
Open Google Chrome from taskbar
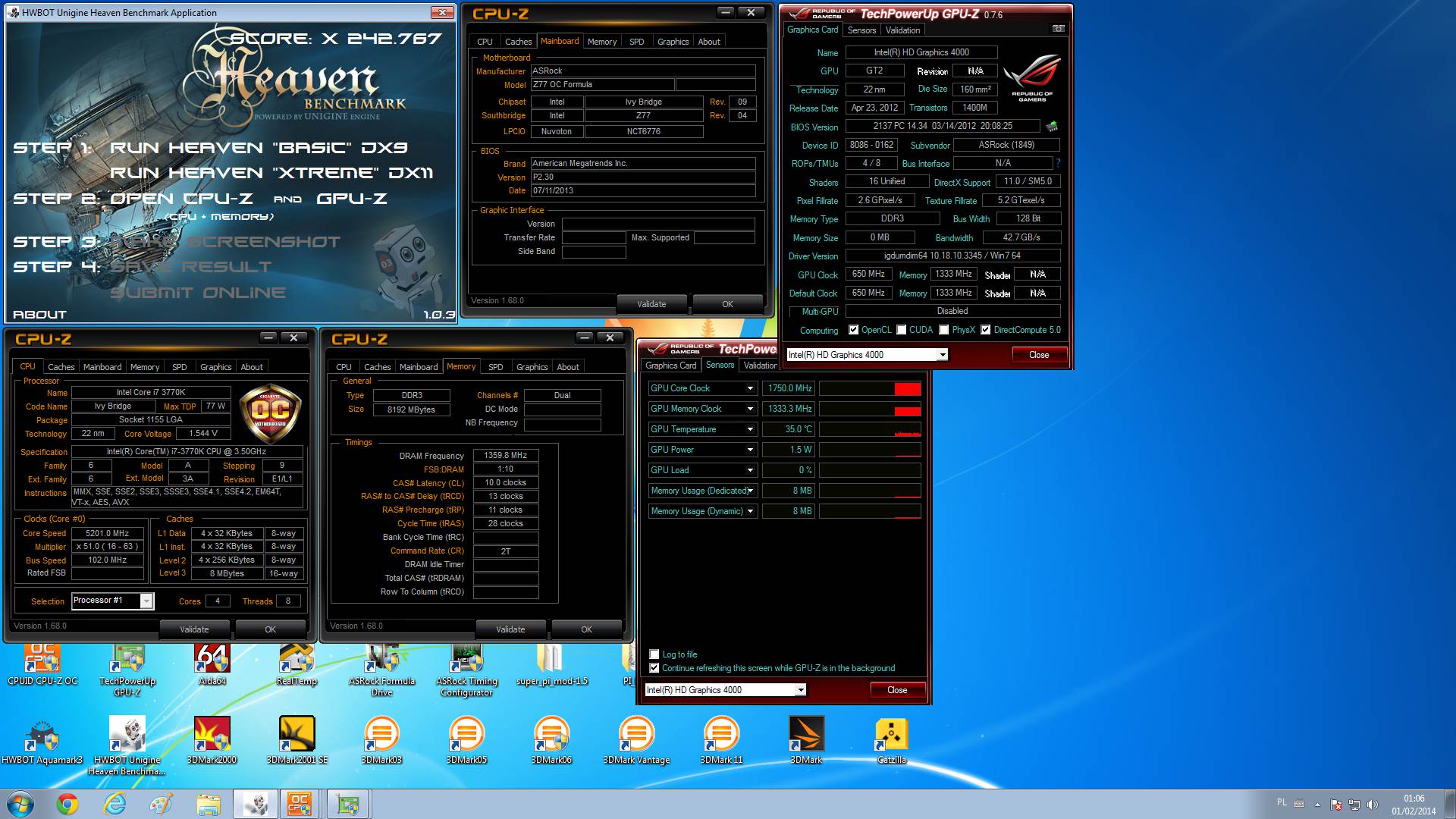tap(67, 804)
